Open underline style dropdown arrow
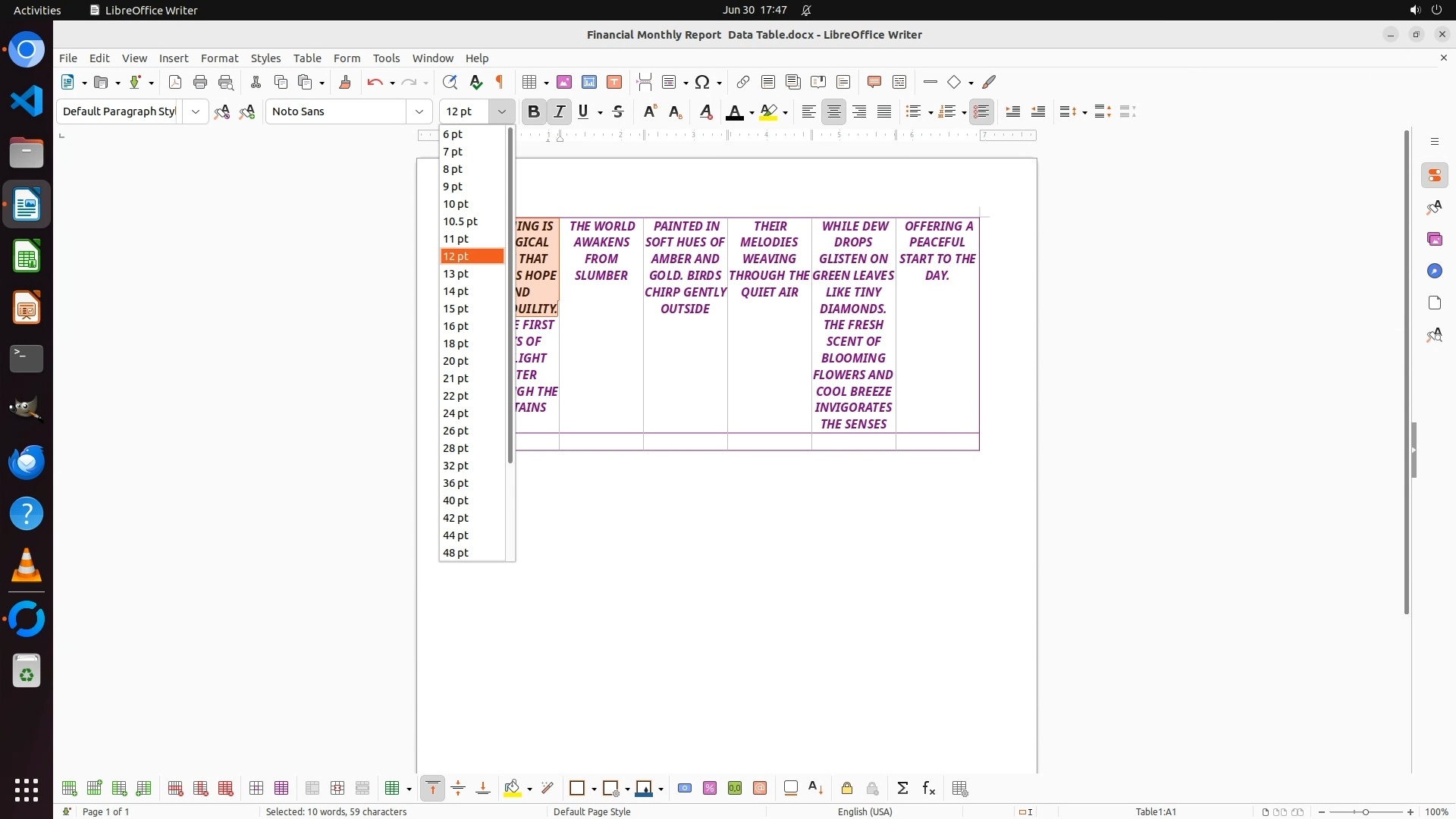This screenshot has width=1456, height=819. point(600,112)
